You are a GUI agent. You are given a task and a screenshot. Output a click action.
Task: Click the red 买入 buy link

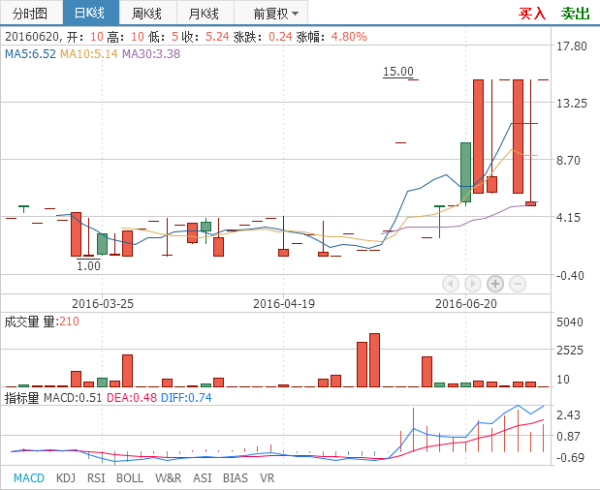pos(532,13)
